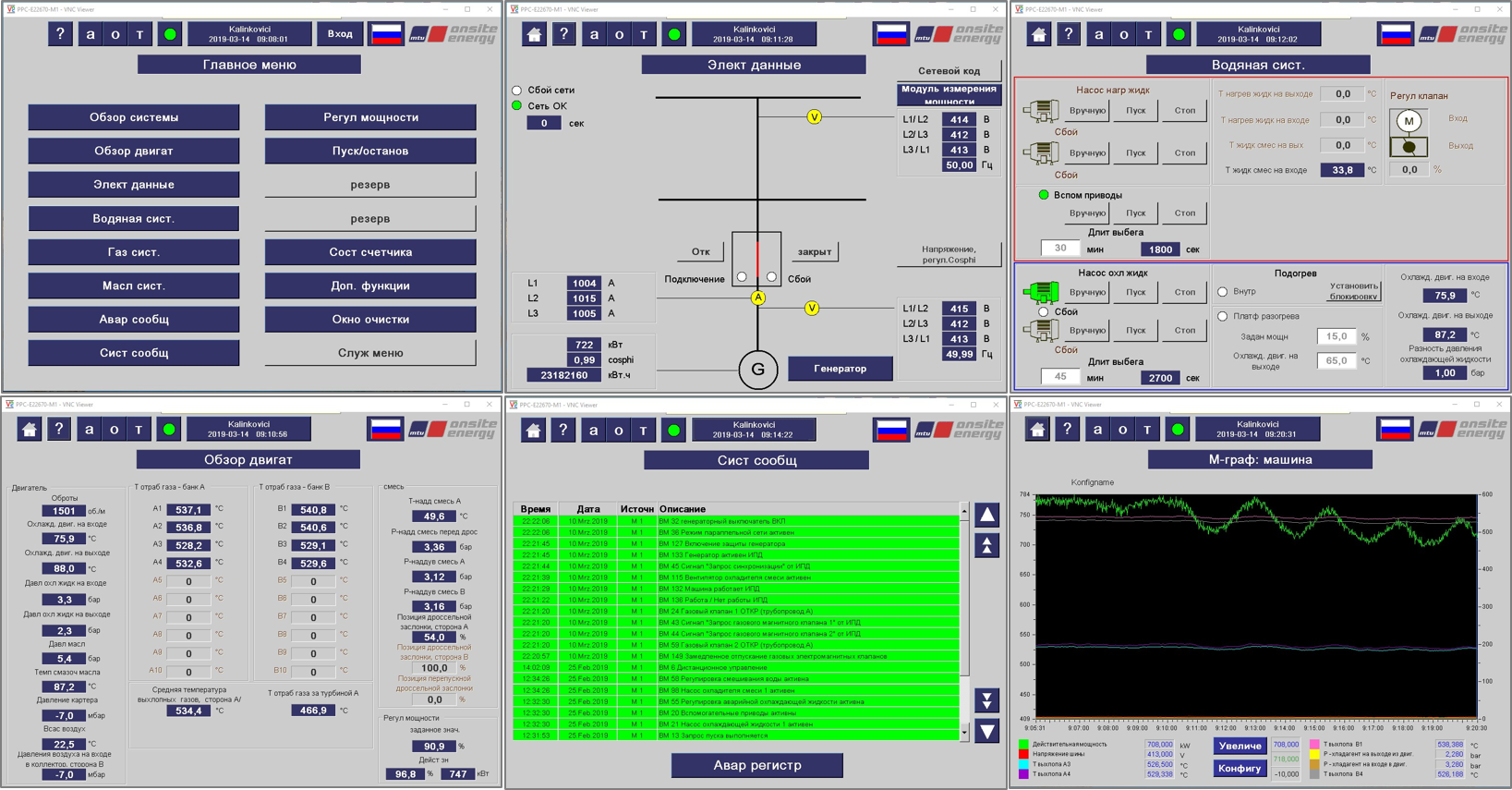Image resolution: width=1512 pixels, height=790 pixels.
Task: Click red Напряжение шины legend swatch
Action: pos(1023,754)
